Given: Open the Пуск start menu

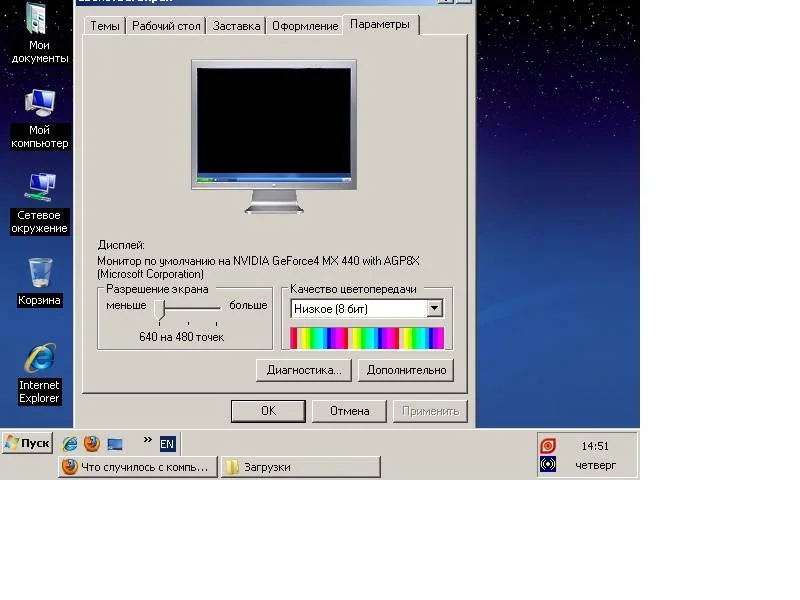Looking at the screenshot, I should [x=28, y=443].
